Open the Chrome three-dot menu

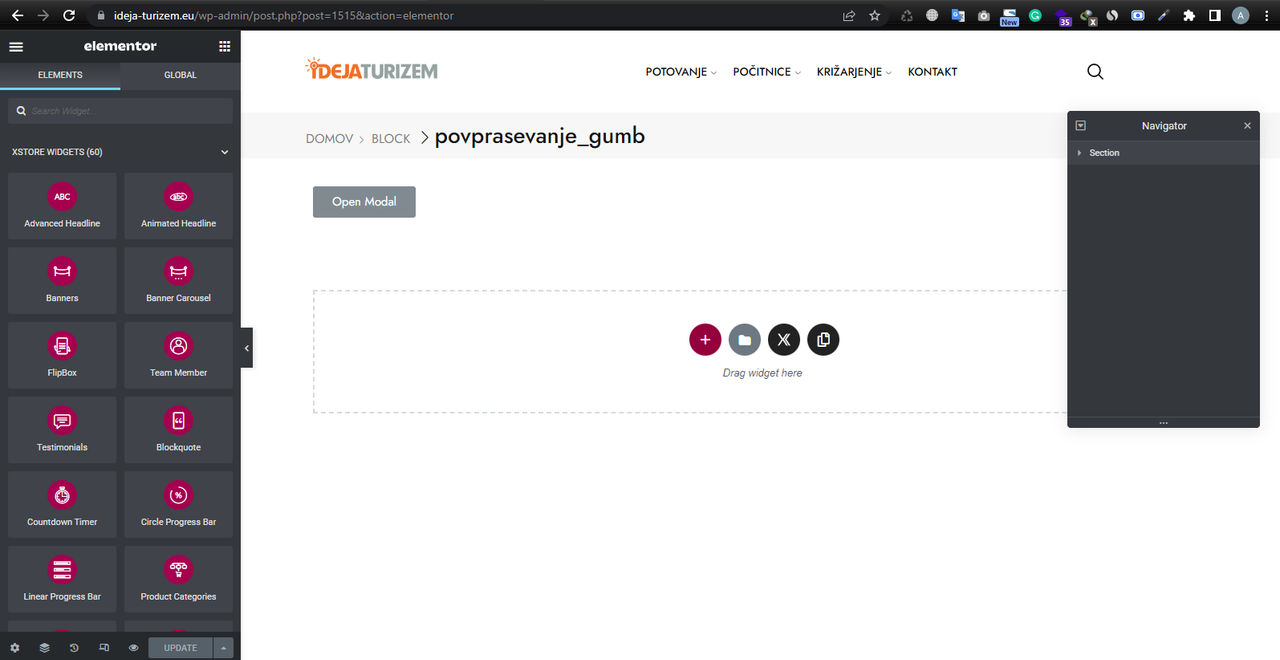[x=1267, y=16]
